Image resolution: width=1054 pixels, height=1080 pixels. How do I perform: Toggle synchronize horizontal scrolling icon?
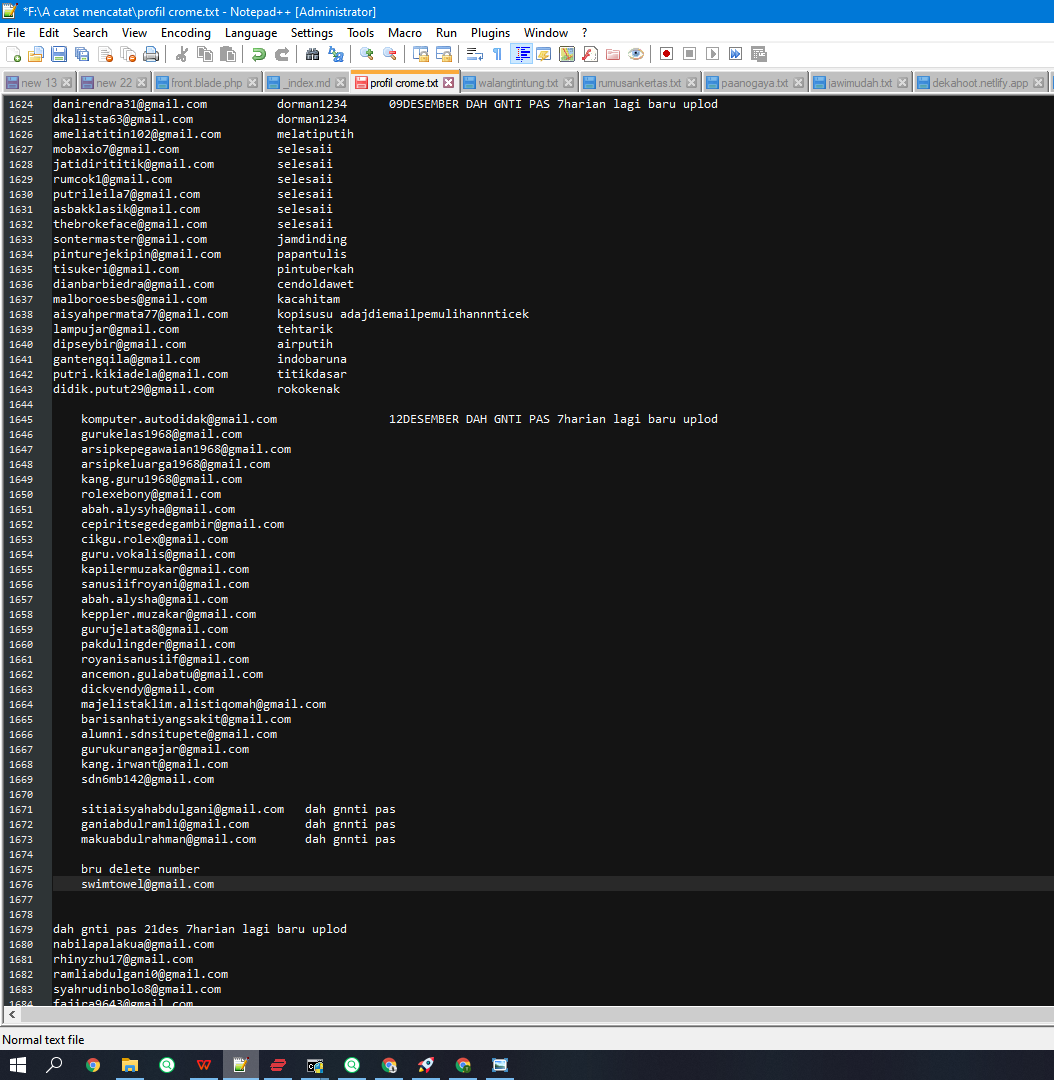click(444, 54)
